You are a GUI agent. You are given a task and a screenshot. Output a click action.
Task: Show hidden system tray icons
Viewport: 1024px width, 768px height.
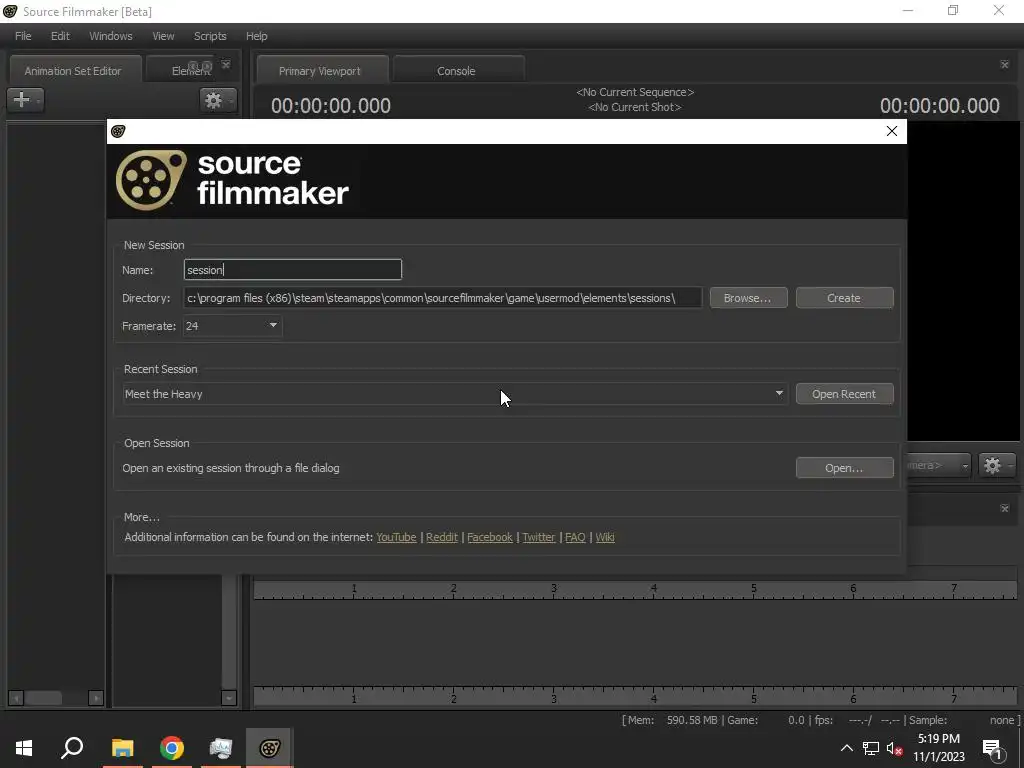click(846, 748)
